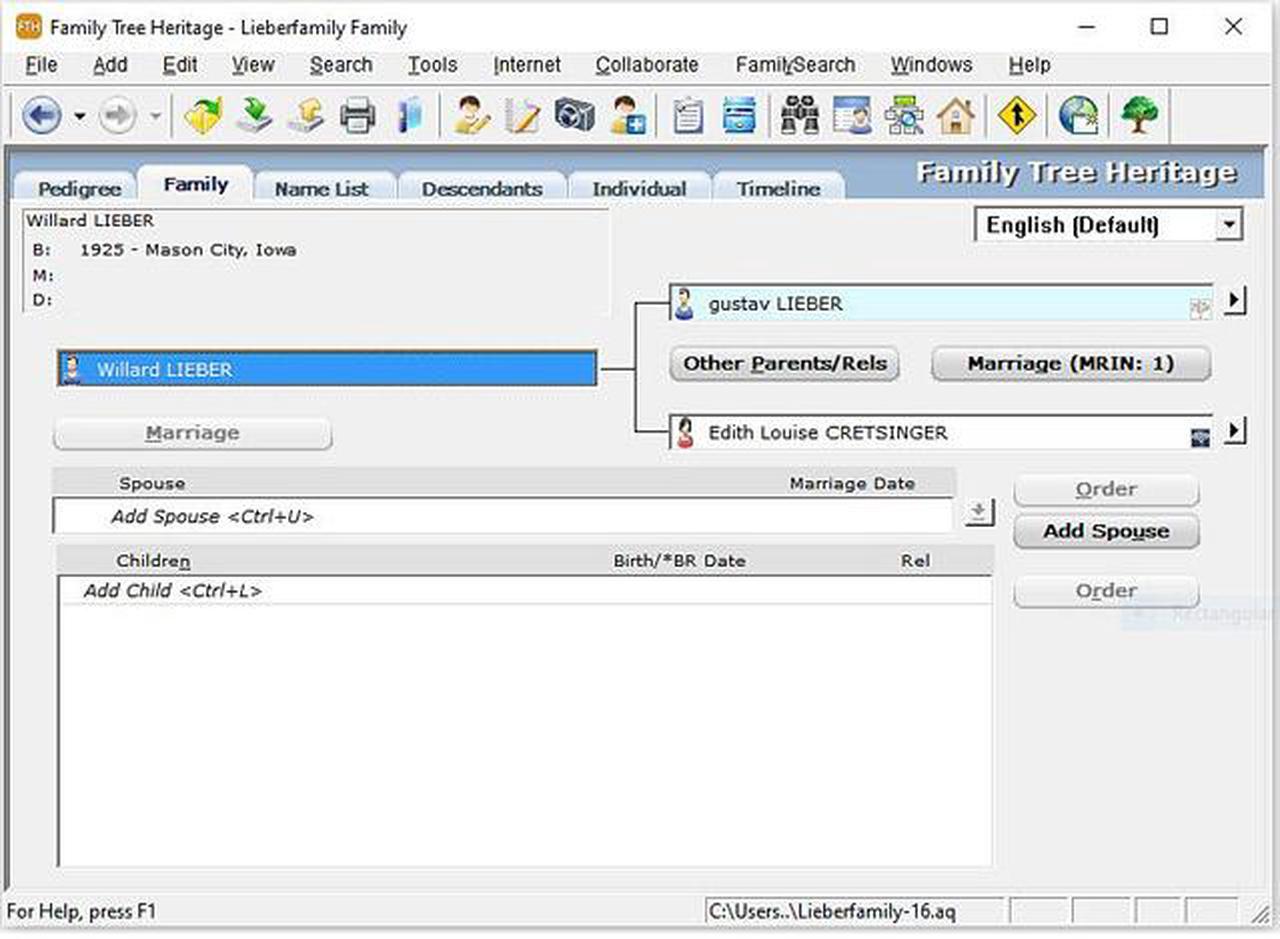Open the Internet menu
The image size is (1280, 939).
(527, 65)
